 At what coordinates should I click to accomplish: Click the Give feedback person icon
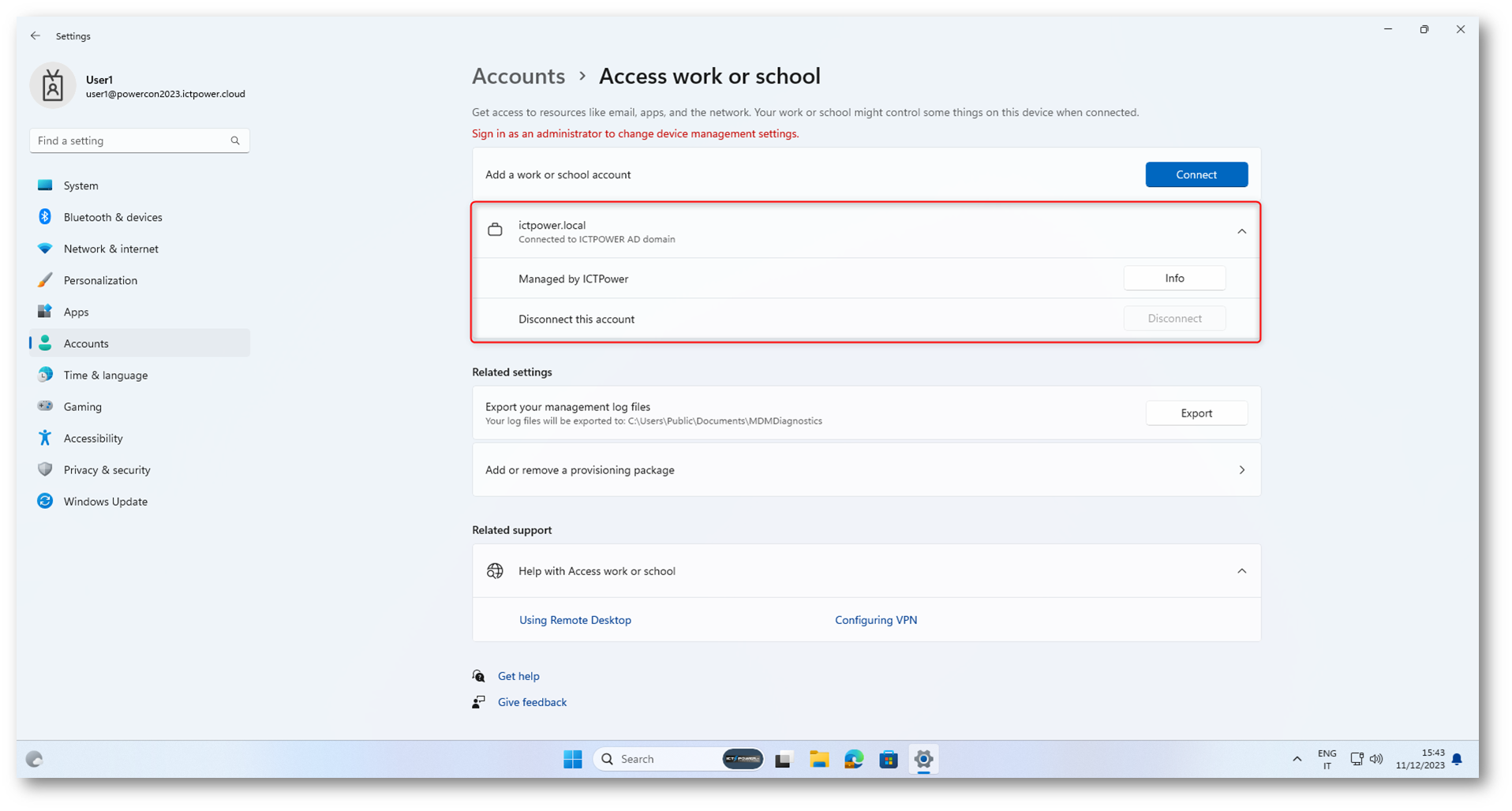click(479, 702)
